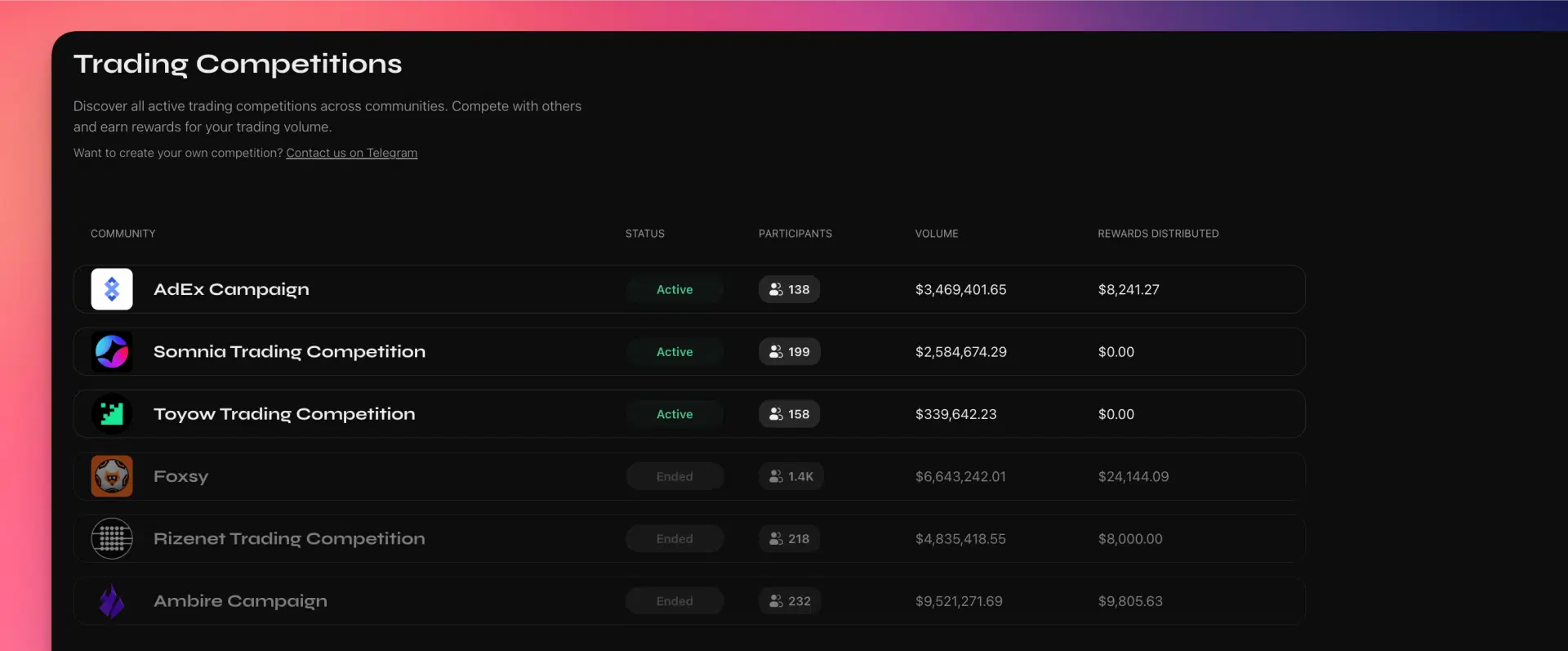1568x651 pixels.
Task: Open the Foxsy competition entry
Action: pos(689,476)
